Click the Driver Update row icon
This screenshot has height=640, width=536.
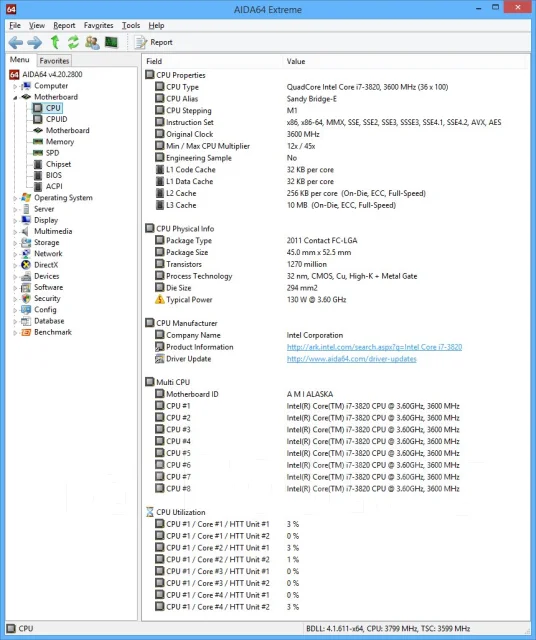tap(160, 358)
